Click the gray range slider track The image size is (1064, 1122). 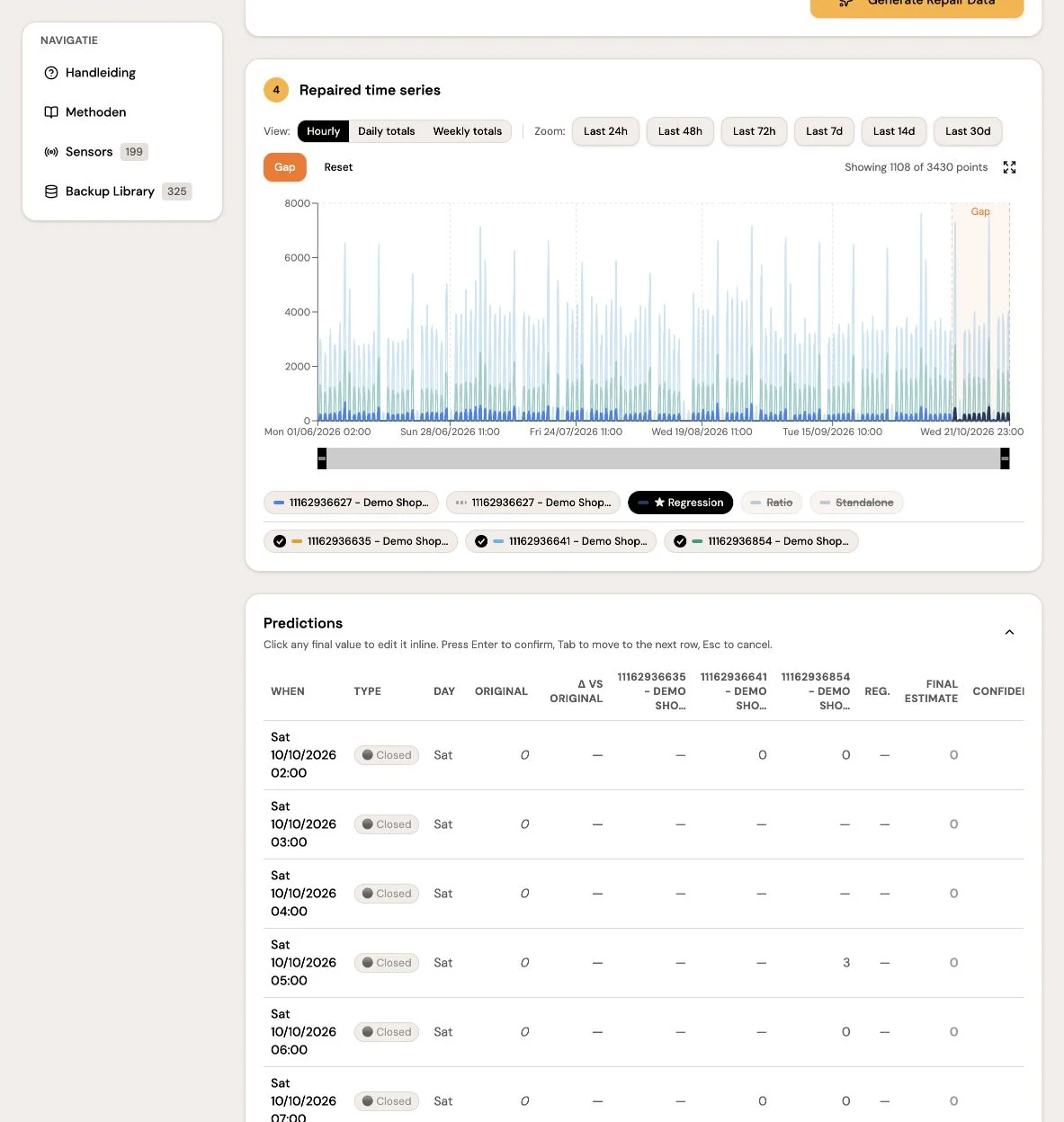click(664, 459)
